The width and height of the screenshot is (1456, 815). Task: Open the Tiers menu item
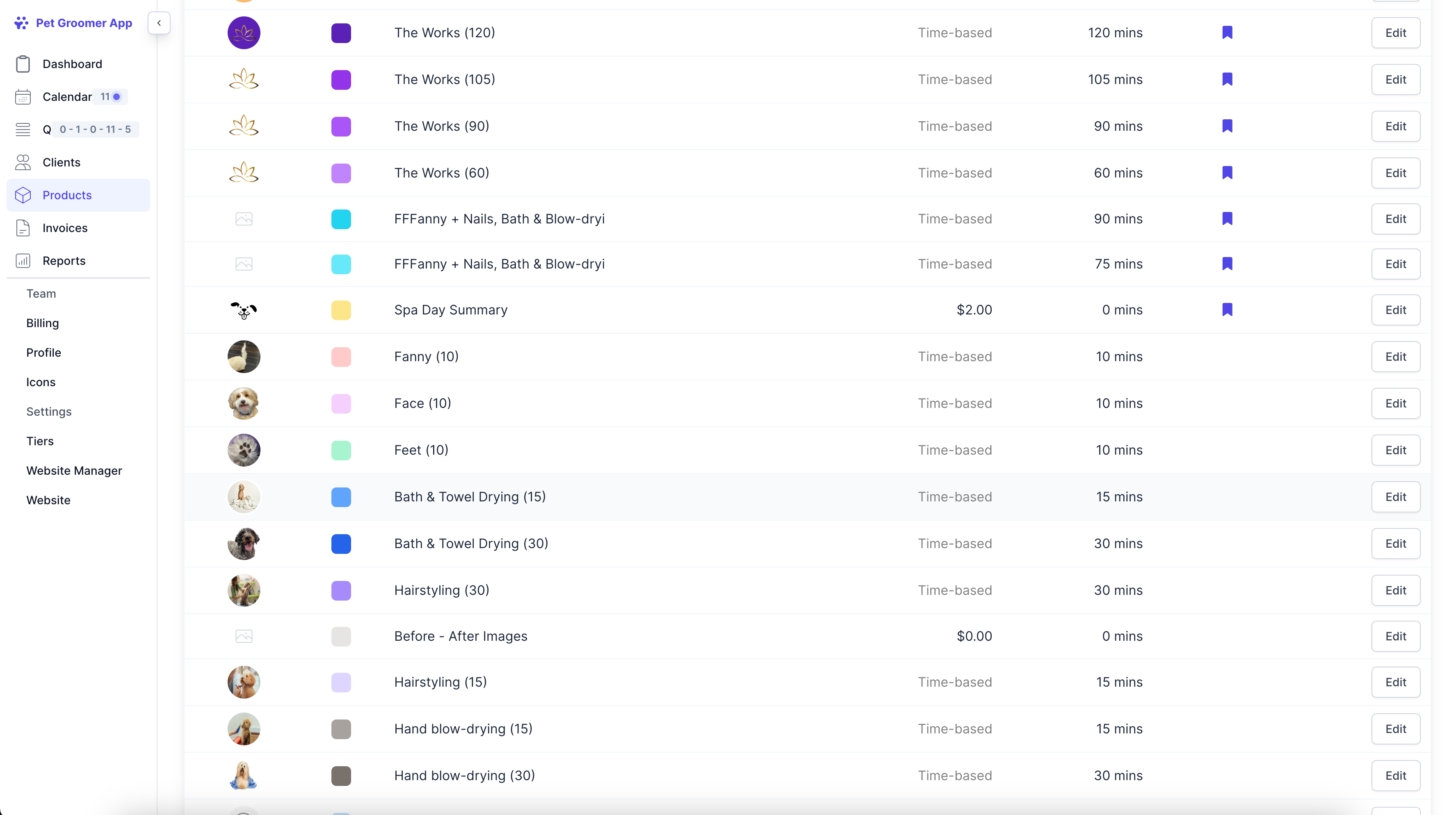point(39,441)
